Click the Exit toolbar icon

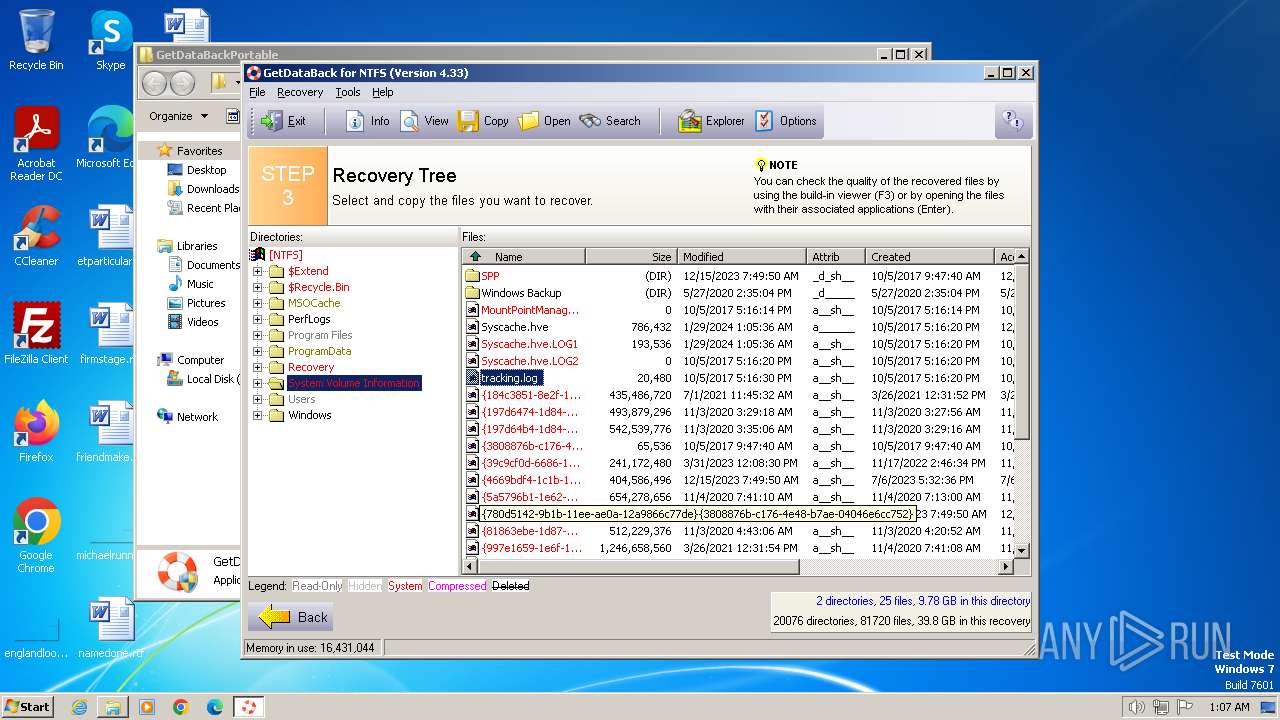point(283,121)
